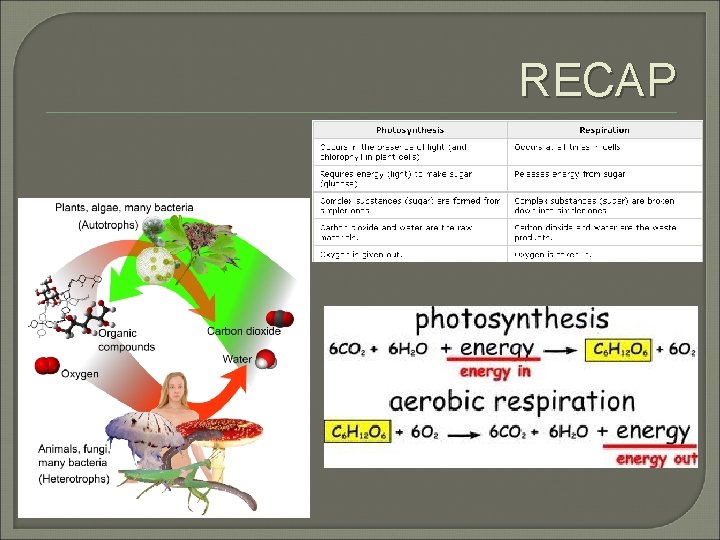Click the yellow C6H12O6 box in photosynthesis equation
This screenshot has height=540, width=720.
tap(618, 350)
